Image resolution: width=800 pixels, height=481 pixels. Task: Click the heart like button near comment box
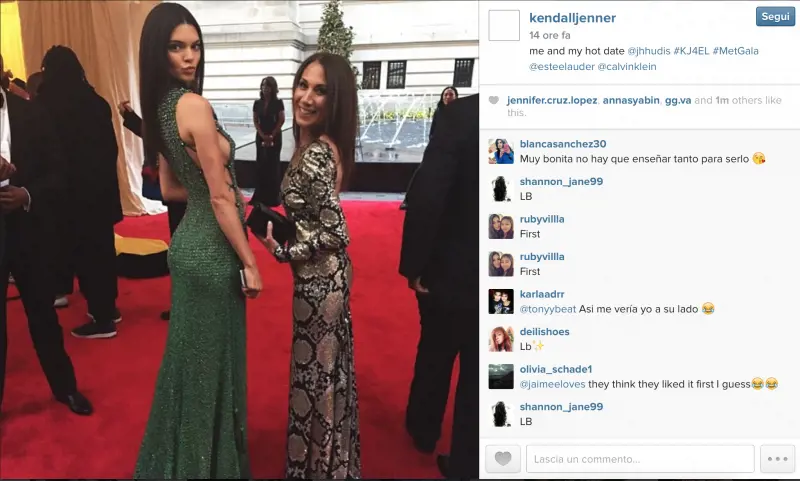point(503,459)
